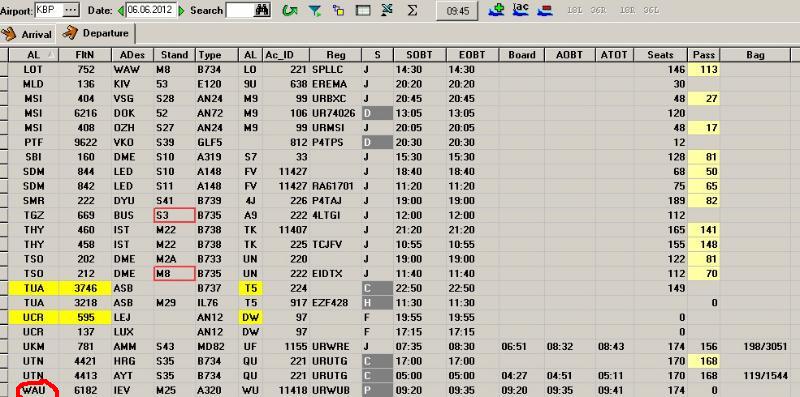Click the remove flight icon with red minus
Viewport: 800px width, 397px height.
point(545,9)
